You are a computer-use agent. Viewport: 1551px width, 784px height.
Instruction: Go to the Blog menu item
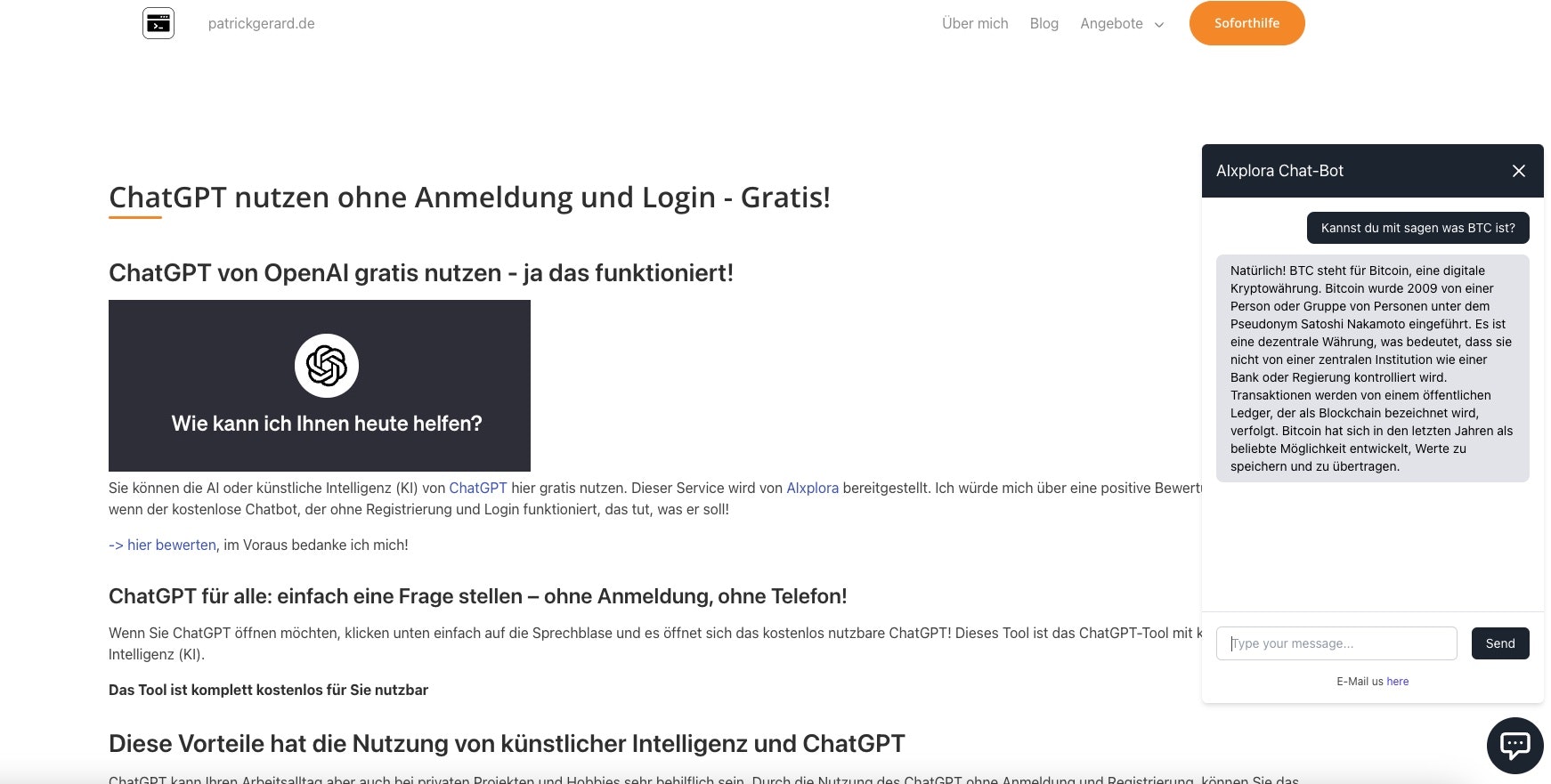1044,23
